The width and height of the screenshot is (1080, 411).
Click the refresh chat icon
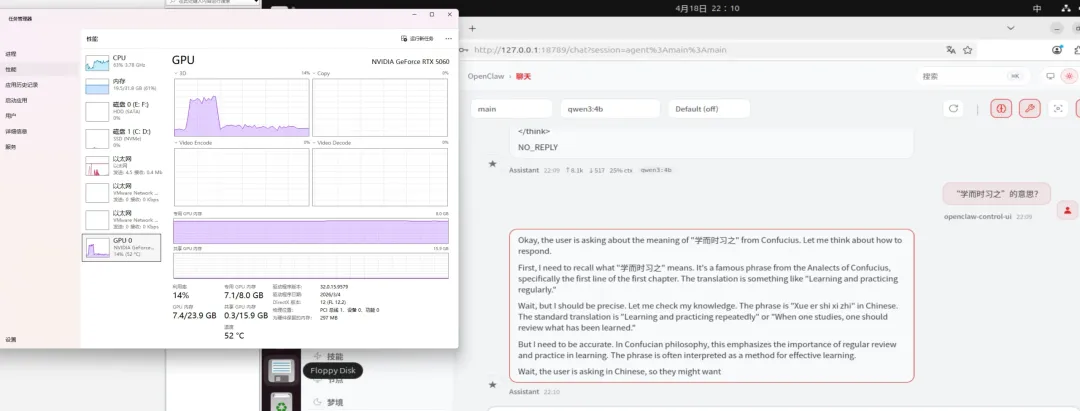point(953,109)
